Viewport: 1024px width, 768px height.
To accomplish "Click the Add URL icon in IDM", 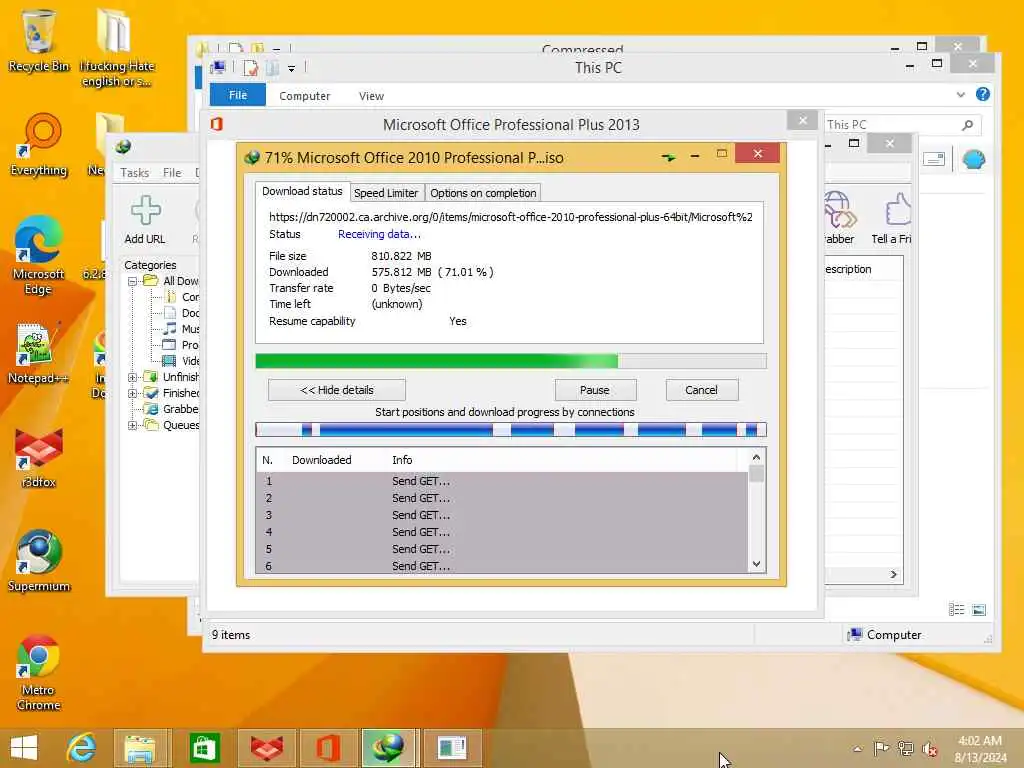I will [x=145, y=220].
